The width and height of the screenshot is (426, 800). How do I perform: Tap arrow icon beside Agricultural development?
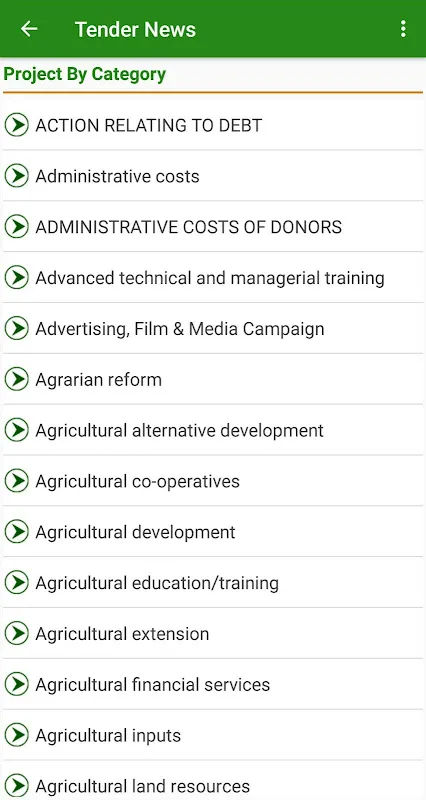point(17,532)
